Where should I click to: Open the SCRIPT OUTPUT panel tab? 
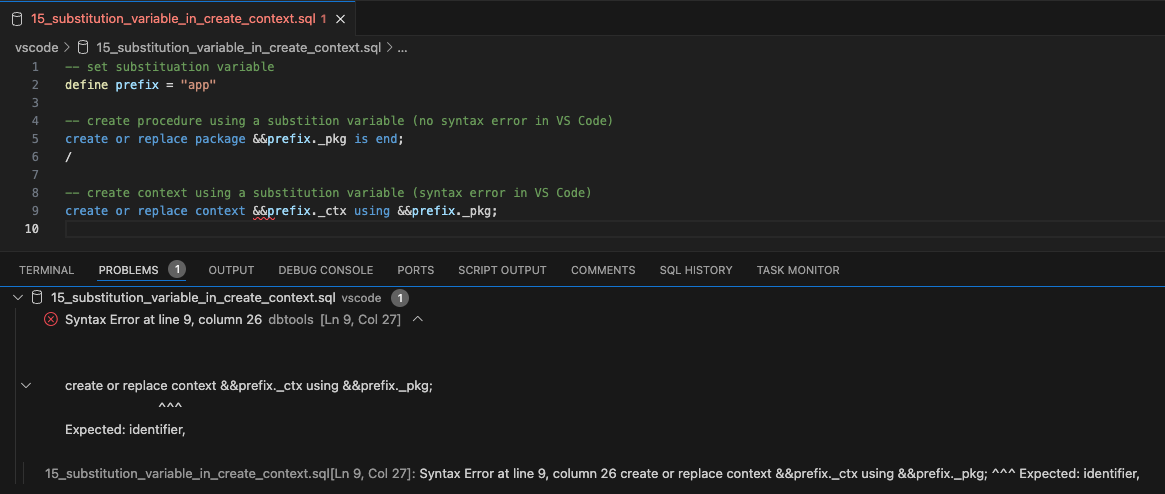502,270
